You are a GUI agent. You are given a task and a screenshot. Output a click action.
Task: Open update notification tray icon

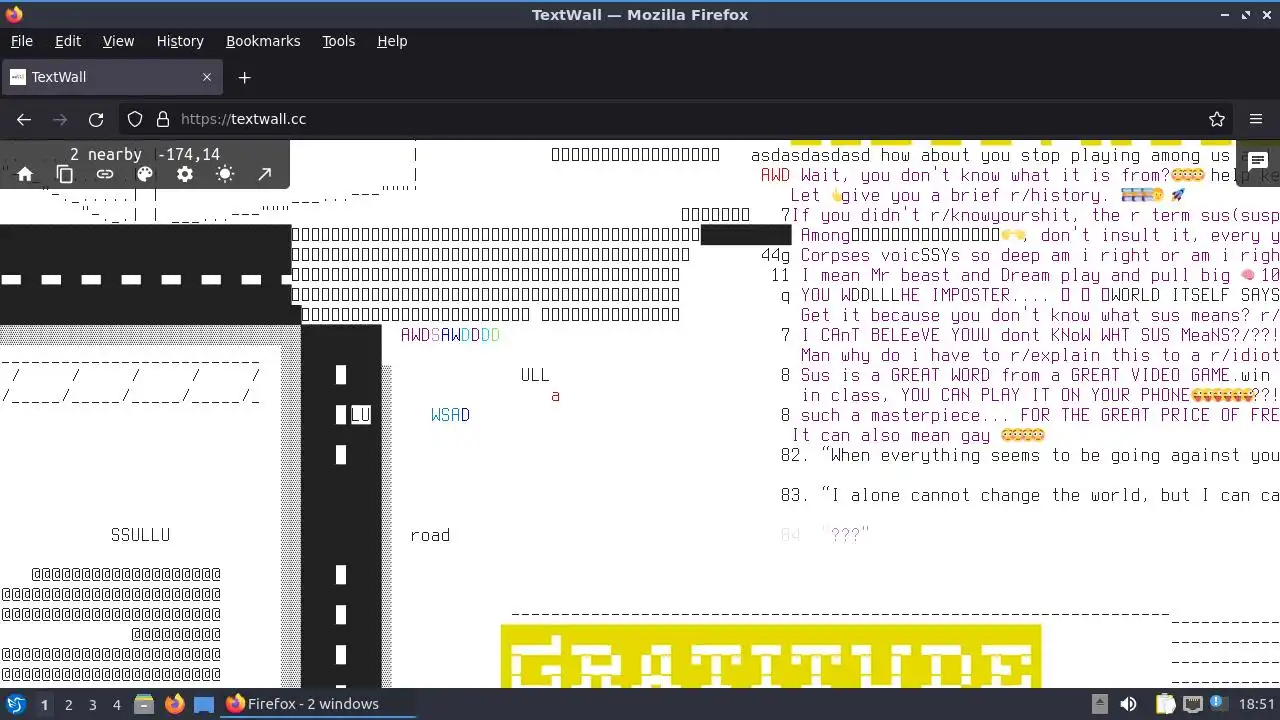[1219, 704]
